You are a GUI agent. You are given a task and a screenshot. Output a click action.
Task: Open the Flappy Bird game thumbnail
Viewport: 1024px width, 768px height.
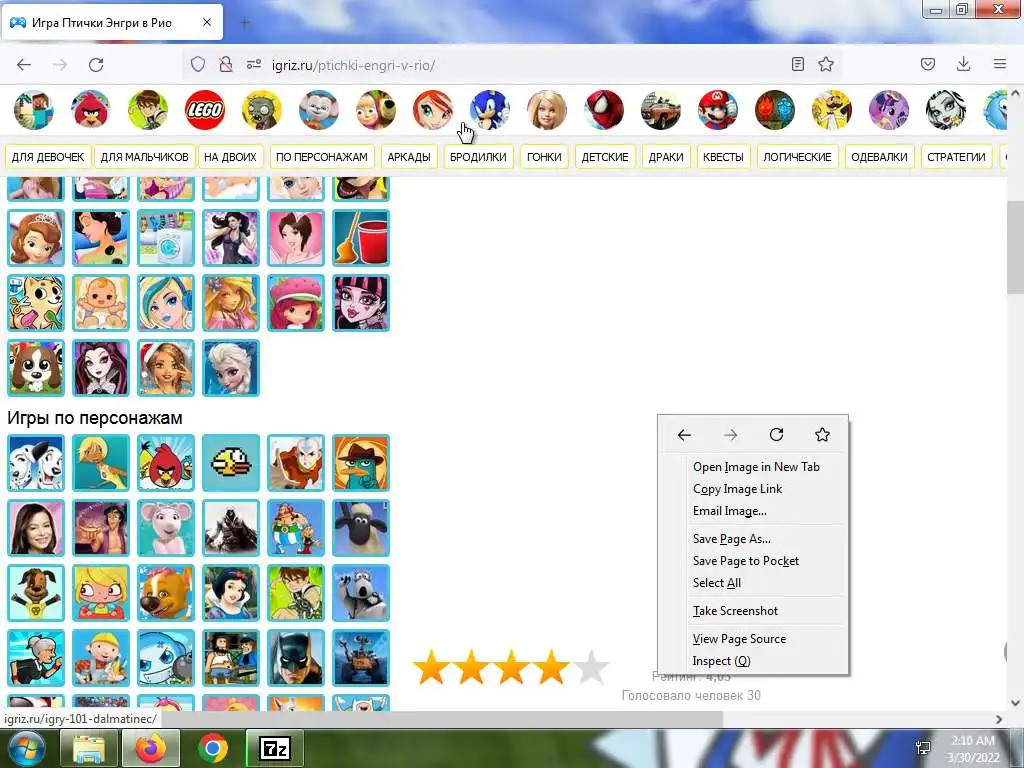(231, 463)
